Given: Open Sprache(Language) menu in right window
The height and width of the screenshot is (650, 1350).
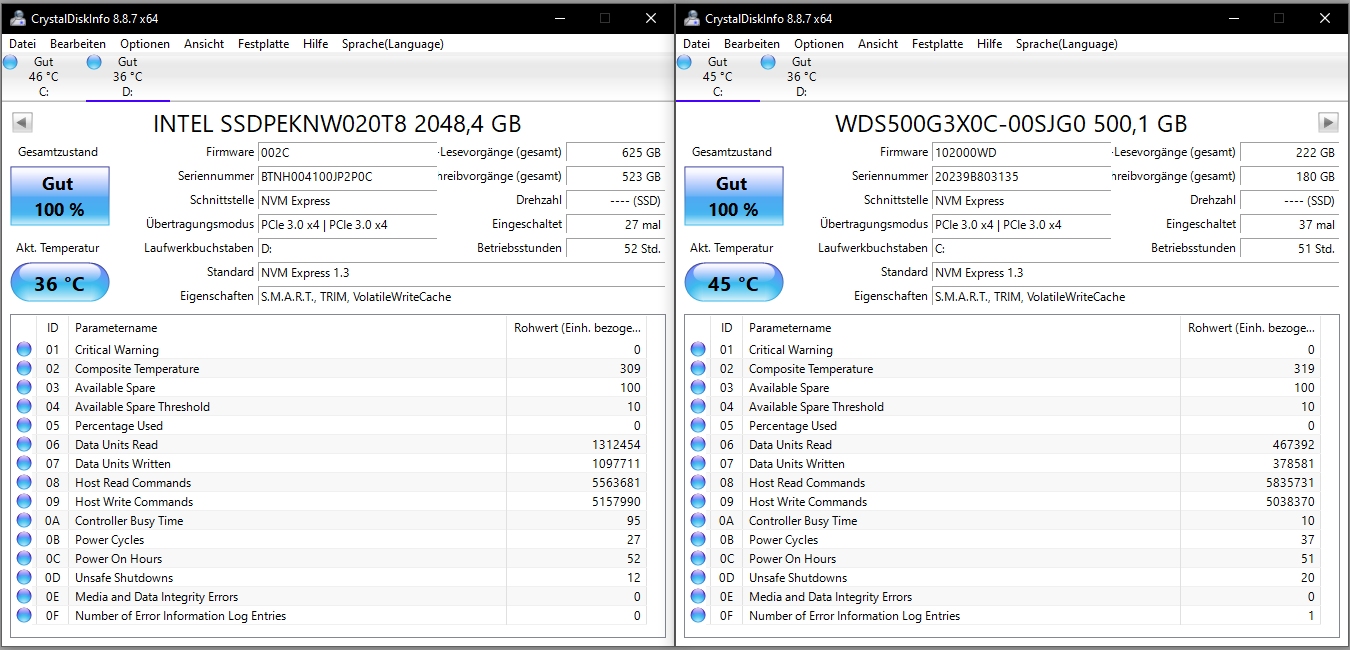Looking at the screenshot, I should point(1067,44).
